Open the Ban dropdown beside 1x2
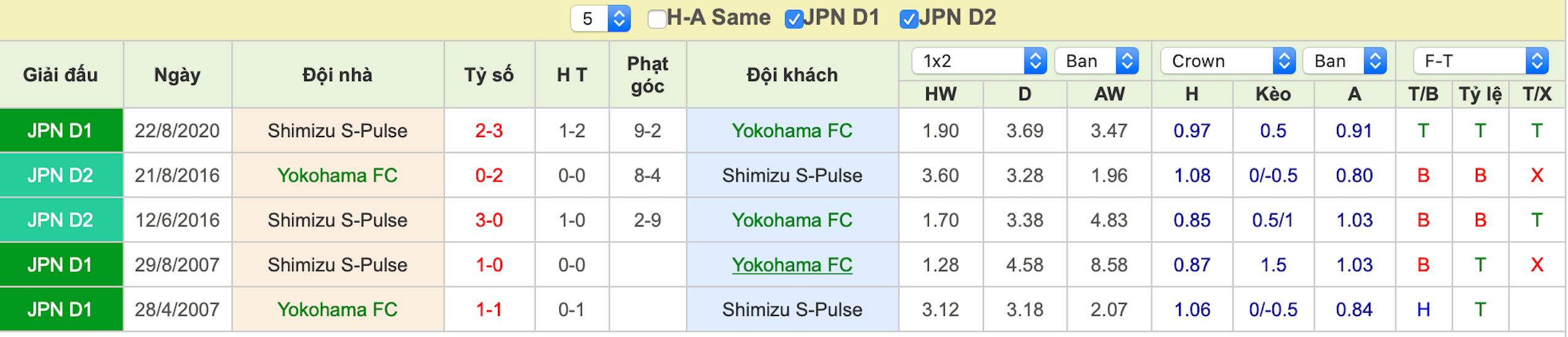The width and height of the screenshot is (1568, 337). [1096, 61]
